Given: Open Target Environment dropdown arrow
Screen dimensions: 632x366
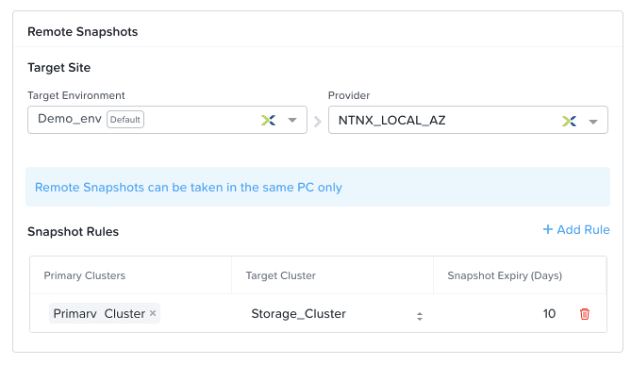Looking at the screenshot, I should tap(292, 120).
